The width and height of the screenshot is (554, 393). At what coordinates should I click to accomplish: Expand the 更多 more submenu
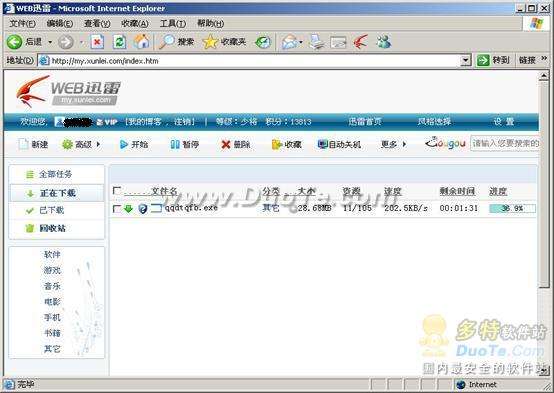[405, 144]
